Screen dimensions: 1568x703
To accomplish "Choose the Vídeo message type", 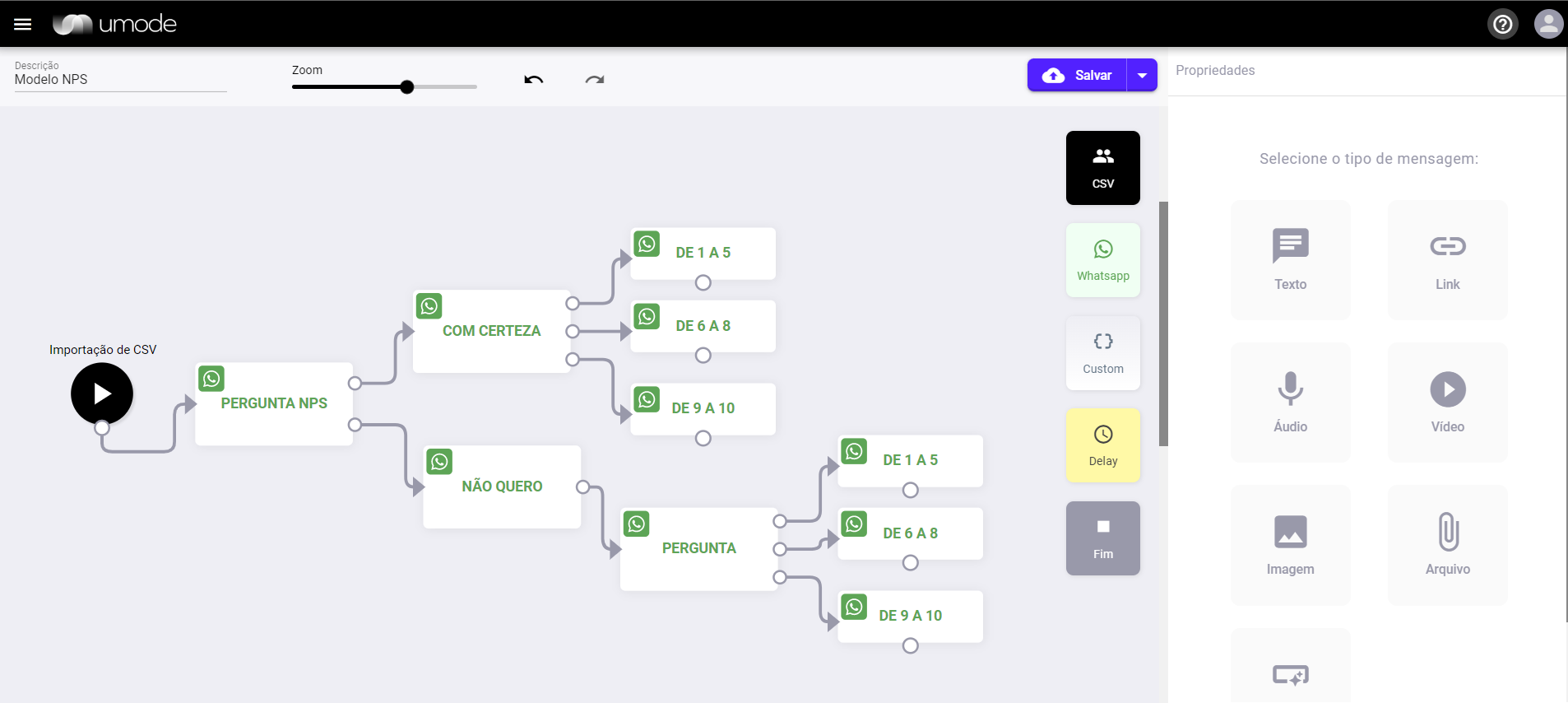I will (1447, 403).
